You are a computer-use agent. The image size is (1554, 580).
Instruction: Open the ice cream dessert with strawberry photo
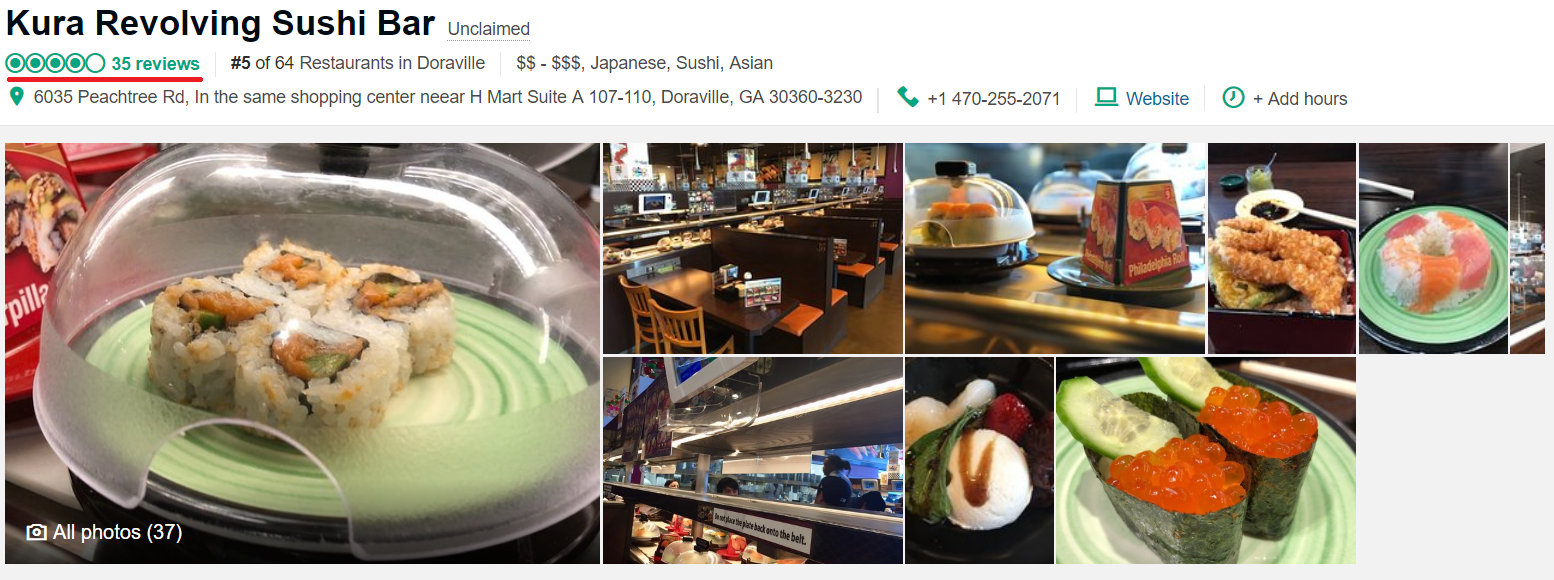(979, 461)
